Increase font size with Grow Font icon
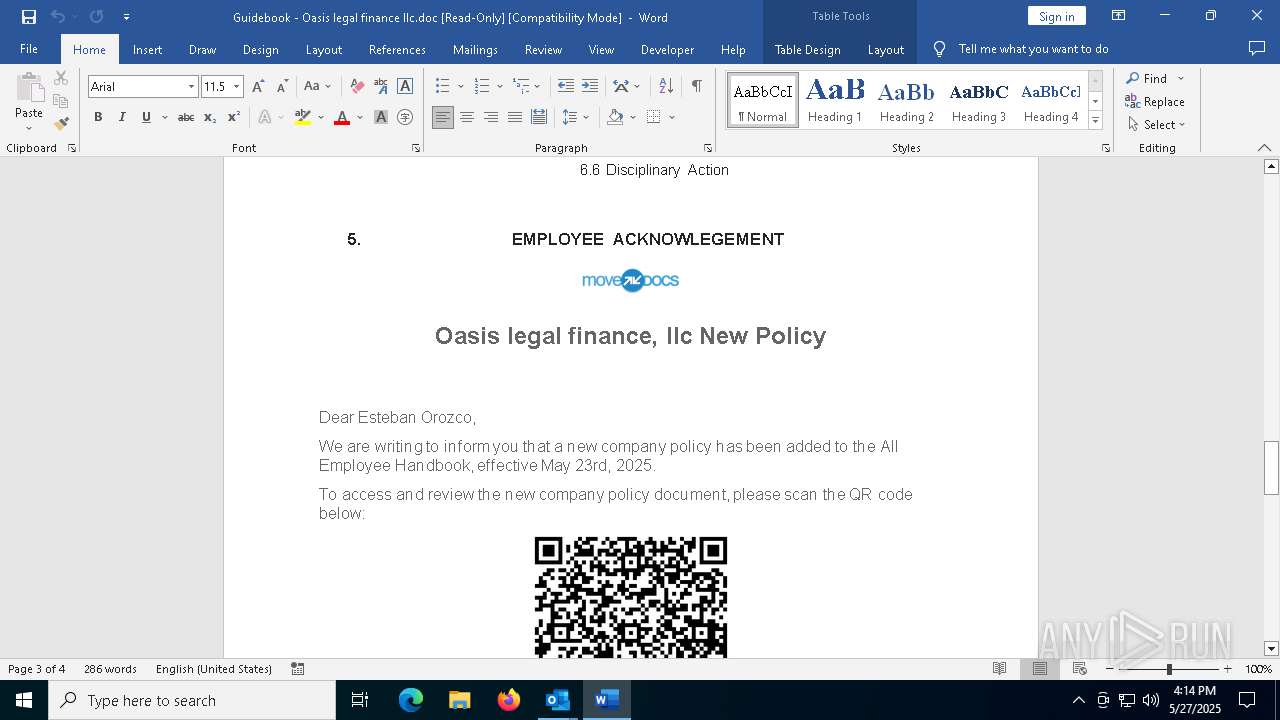The height and width of the screenshot is (720, 1280). 259,87
